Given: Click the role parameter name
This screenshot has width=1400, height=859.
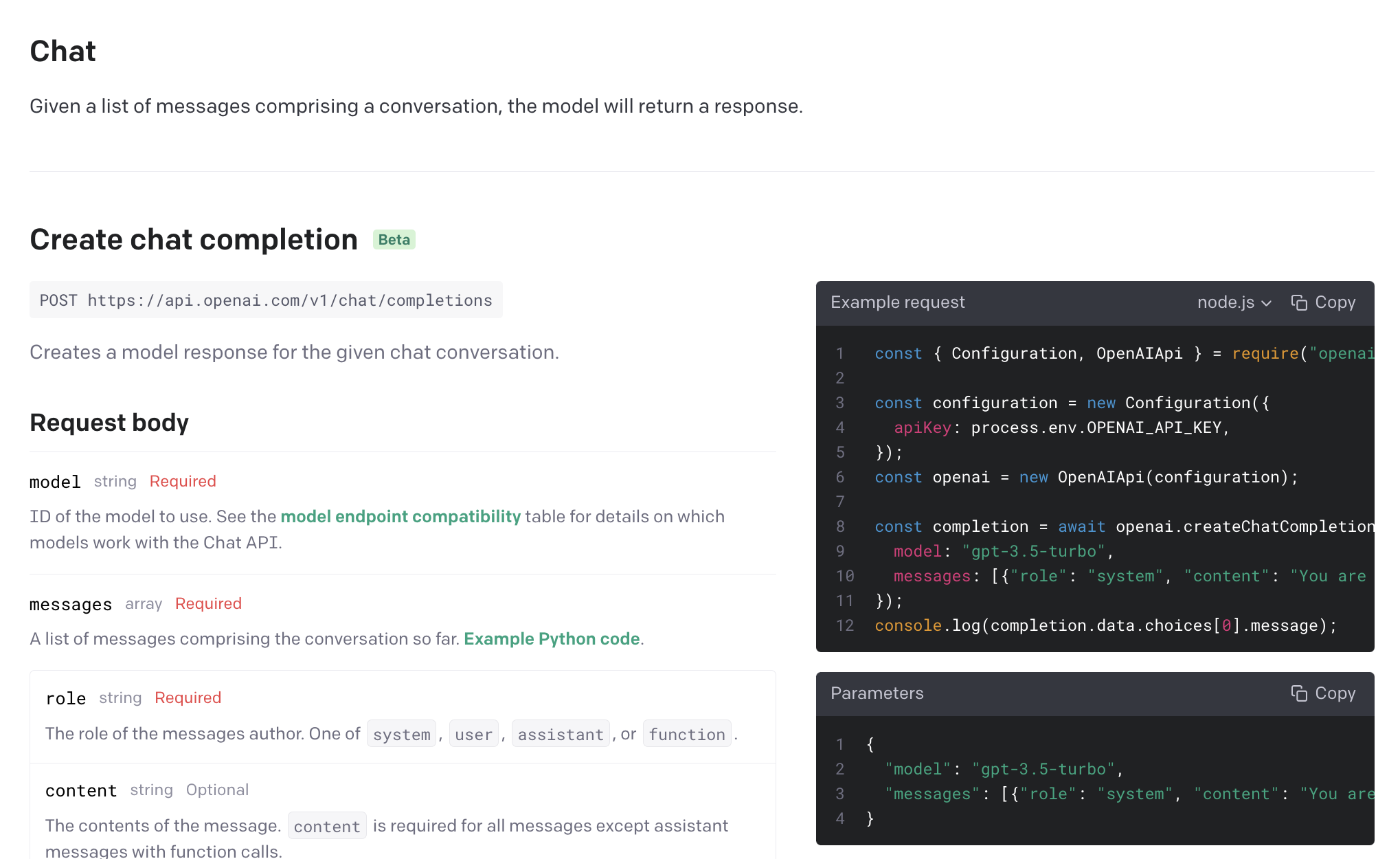Looking at the screenshot, I should 66,698.
